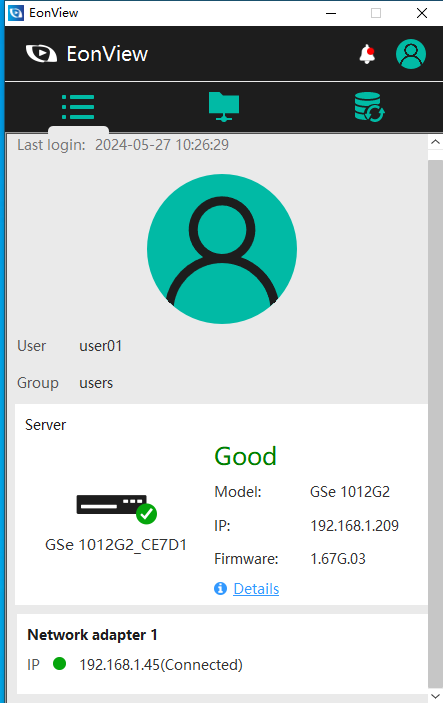The image size is (443, 703).
Task: Click the green checkmark status badge
Action: click(x=147, y=514)
